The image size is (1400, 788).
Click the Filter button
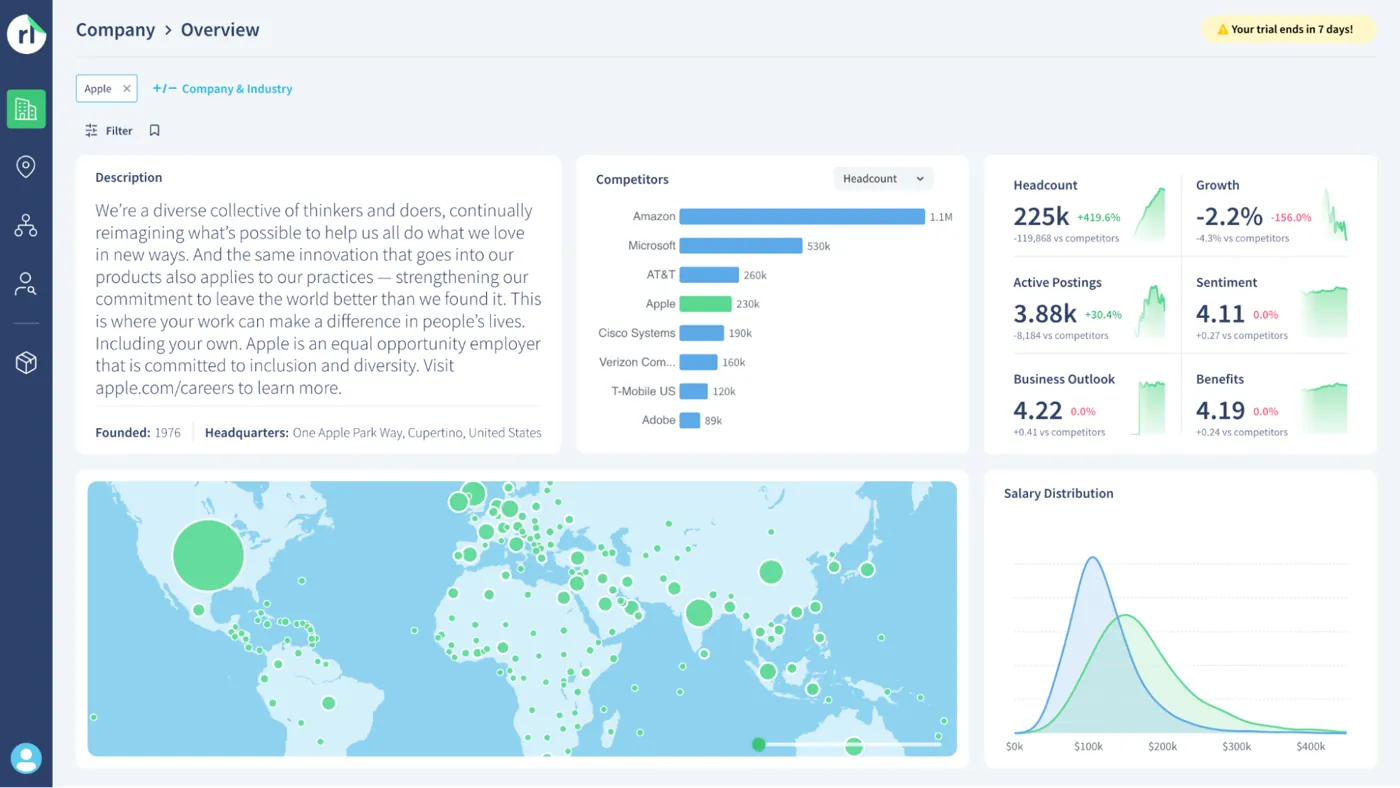click(109, 130)
